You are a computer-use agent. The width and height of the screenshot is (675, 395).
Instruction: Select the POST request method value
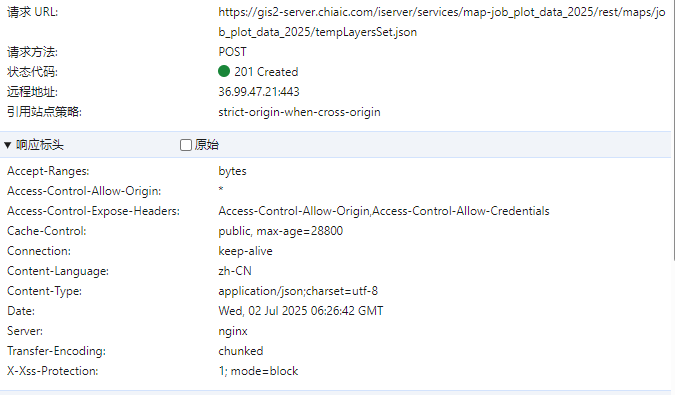tap(232, 52)
